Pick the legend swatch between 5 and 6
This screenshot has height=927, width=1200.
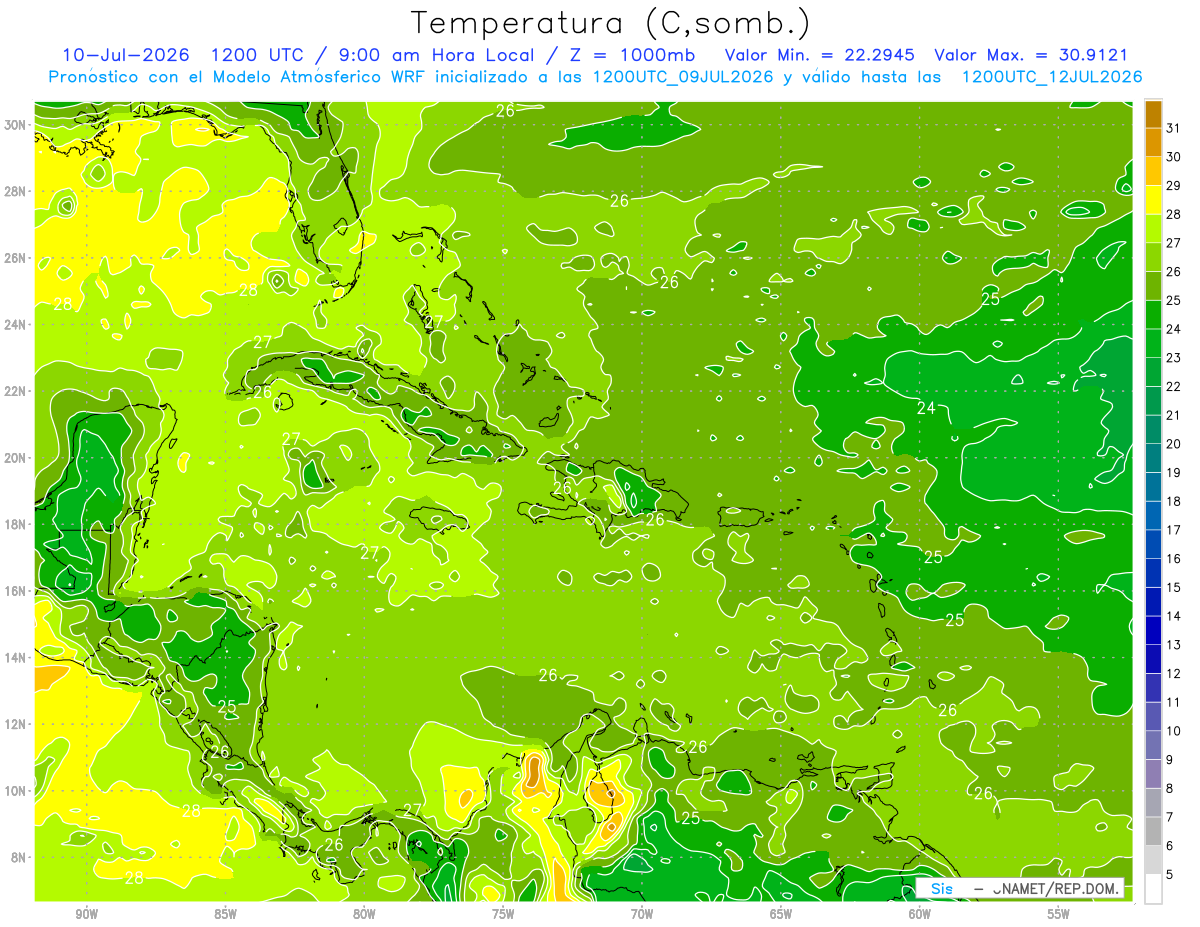[x=1153, y=860]
